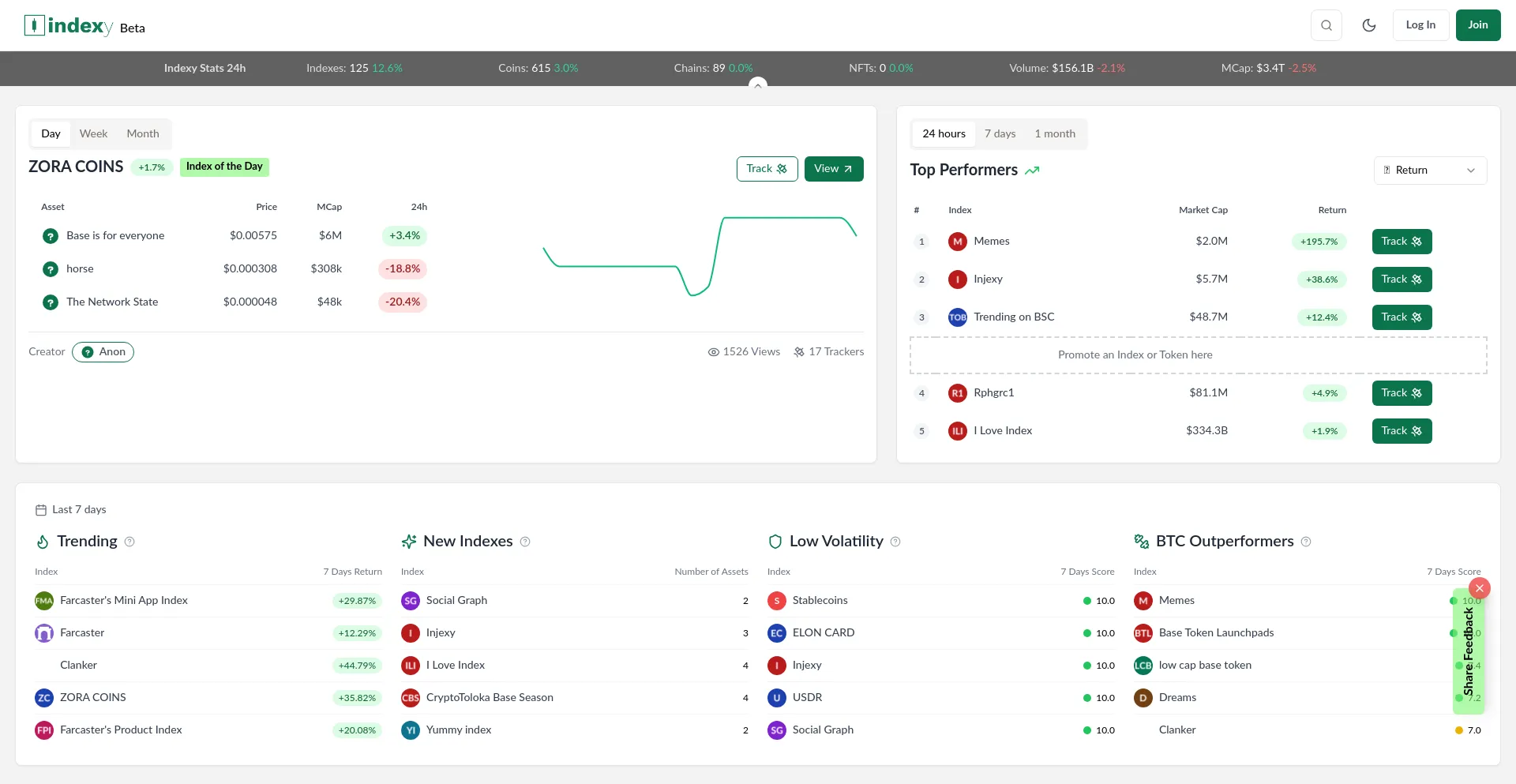Viewport: 1516px width, 784px height.
Task: Click the New Indexes info icon
Action: click(x=525, y=542)
